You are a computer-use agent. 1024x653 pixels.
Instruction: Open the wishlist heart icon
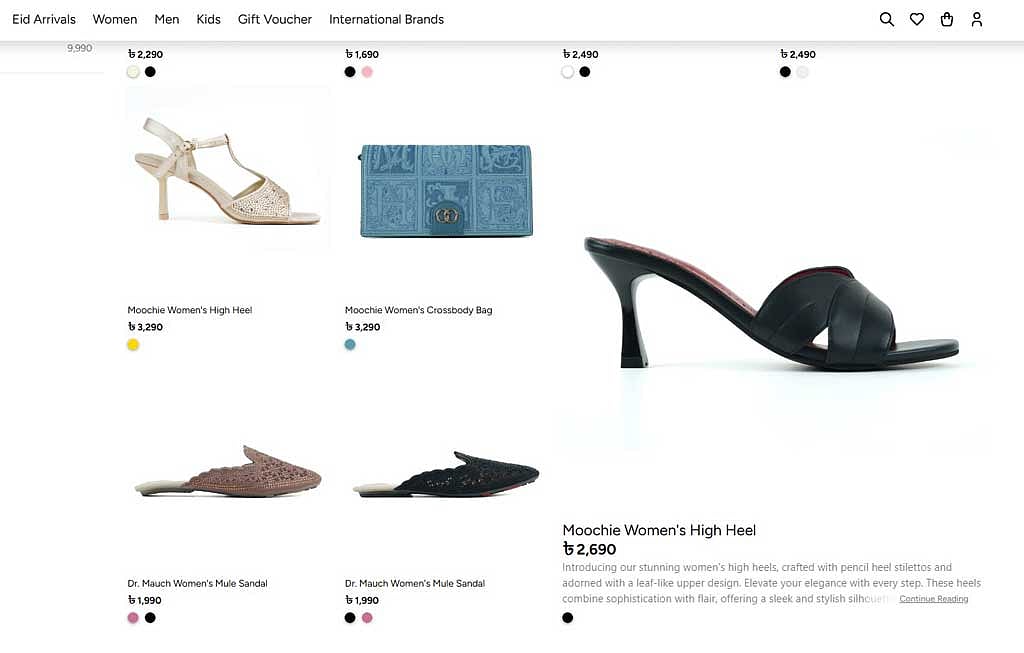tap(917, 20)
